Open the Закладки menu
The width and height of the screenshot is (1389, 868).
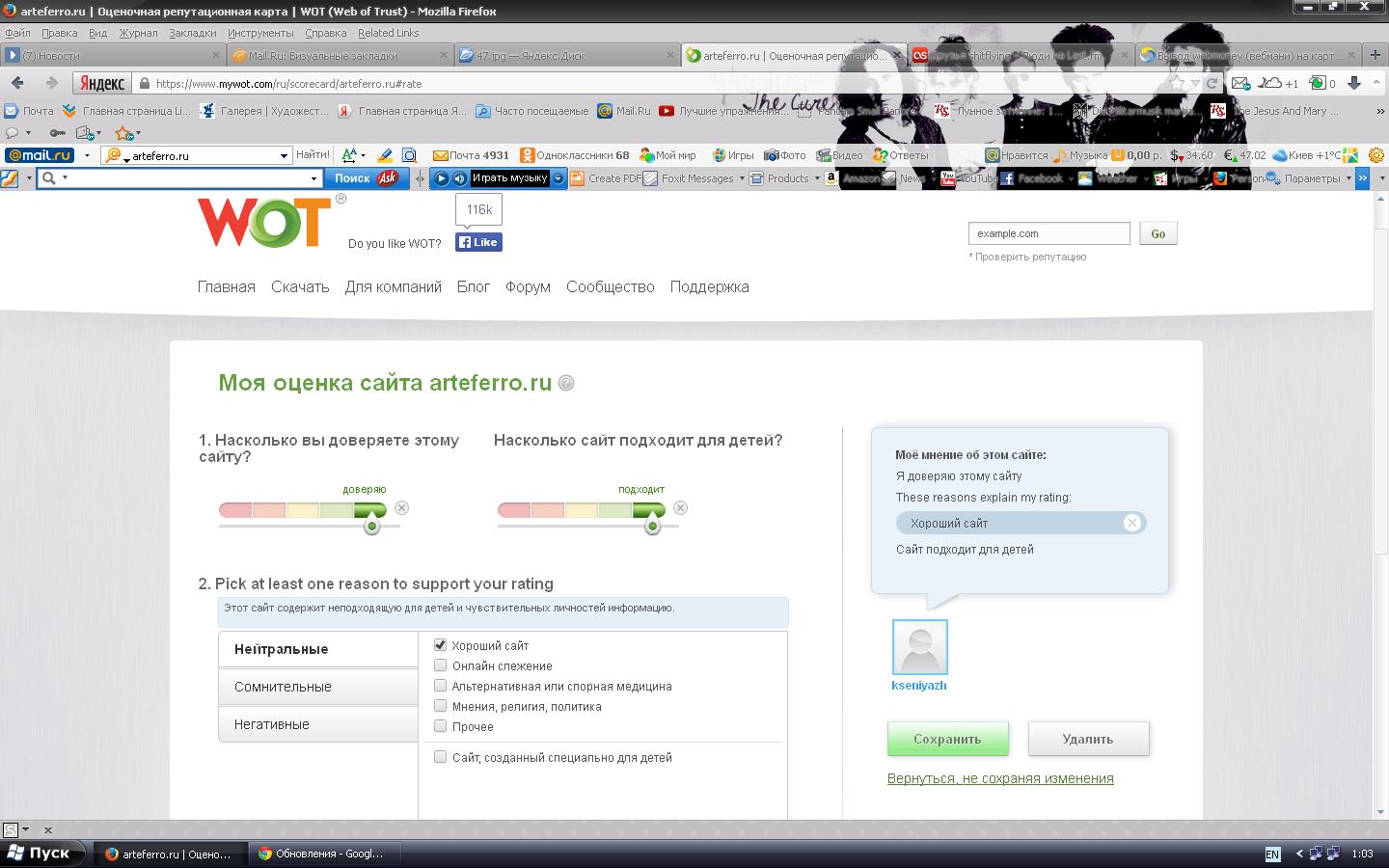pos(193,33)
